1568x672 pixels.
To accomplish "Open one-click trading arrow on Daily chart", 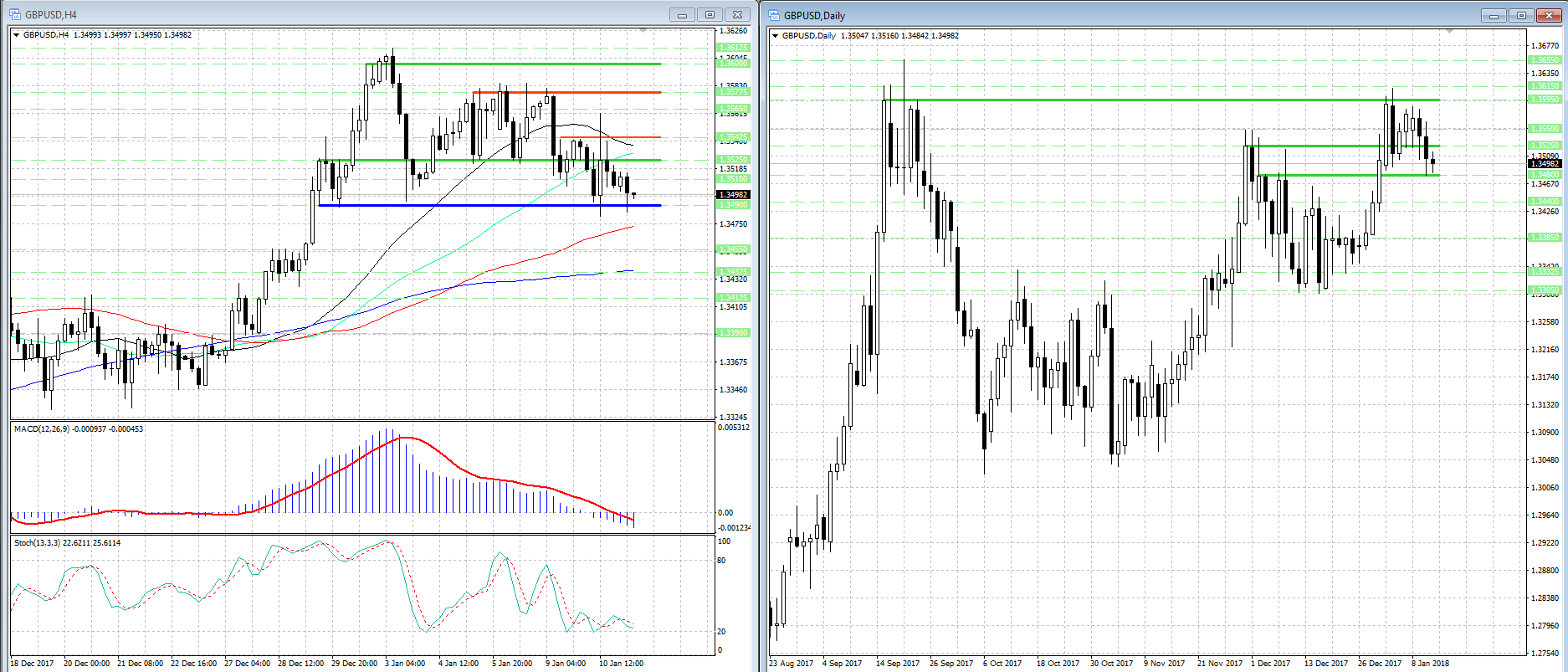I will pyautogui.click(x=775, y=36).
